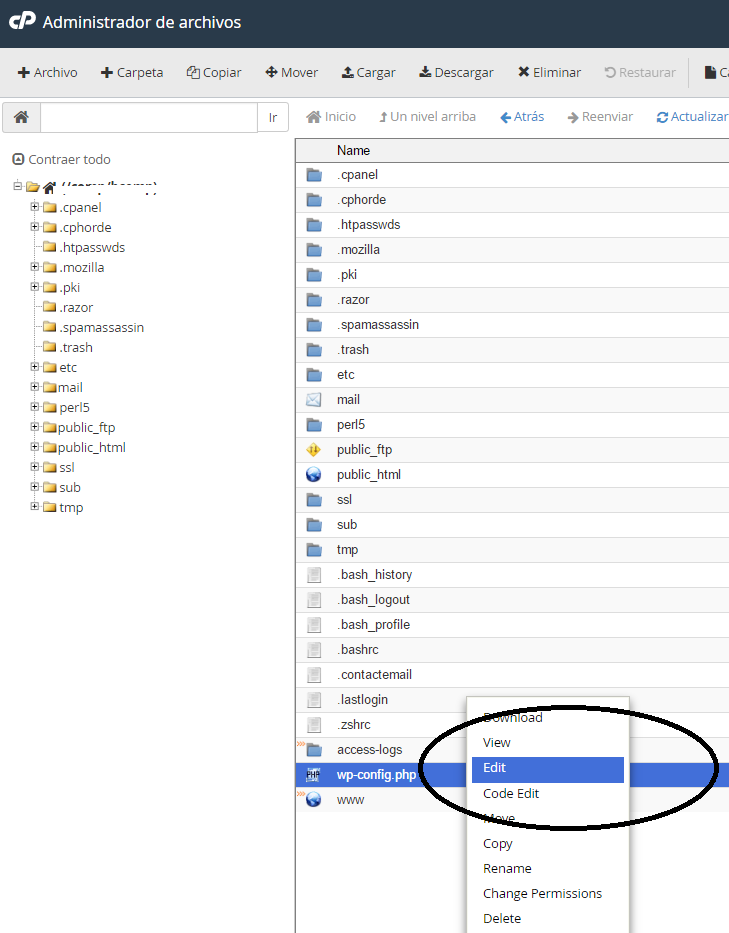Screen dimensions: 729x933
Task: Expand .cphorde in folder tree
Action: click(35, 227)
